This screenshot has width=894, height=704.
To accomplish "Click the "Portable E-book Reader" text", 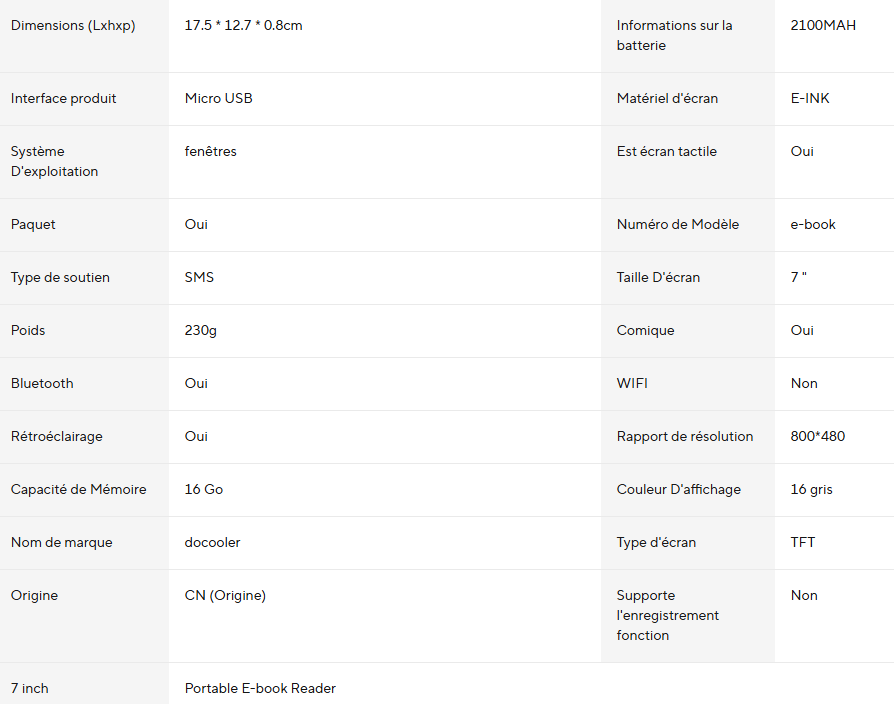I will pyautogui.click(x=260, y=689).
